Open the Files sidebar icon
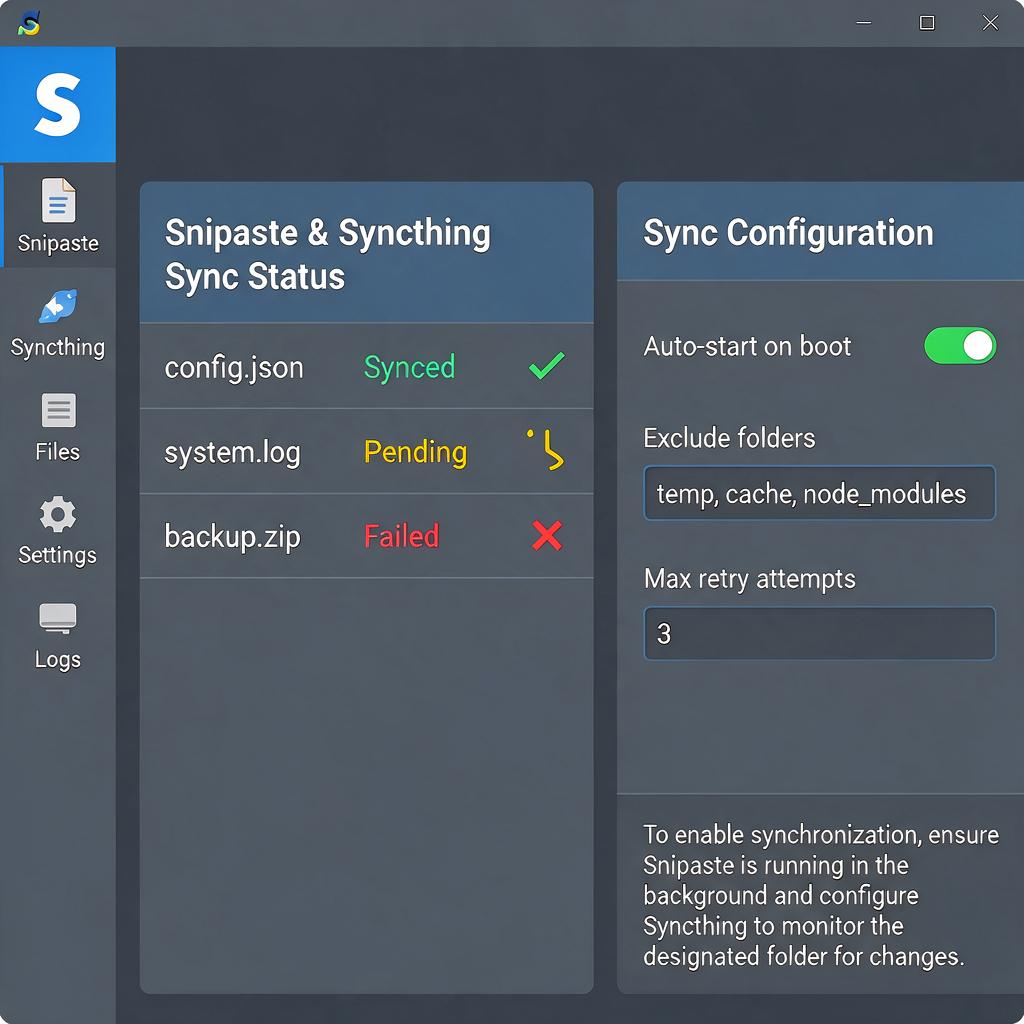Viewport: 1024px width, 1024px height. (x=58, y=410)
